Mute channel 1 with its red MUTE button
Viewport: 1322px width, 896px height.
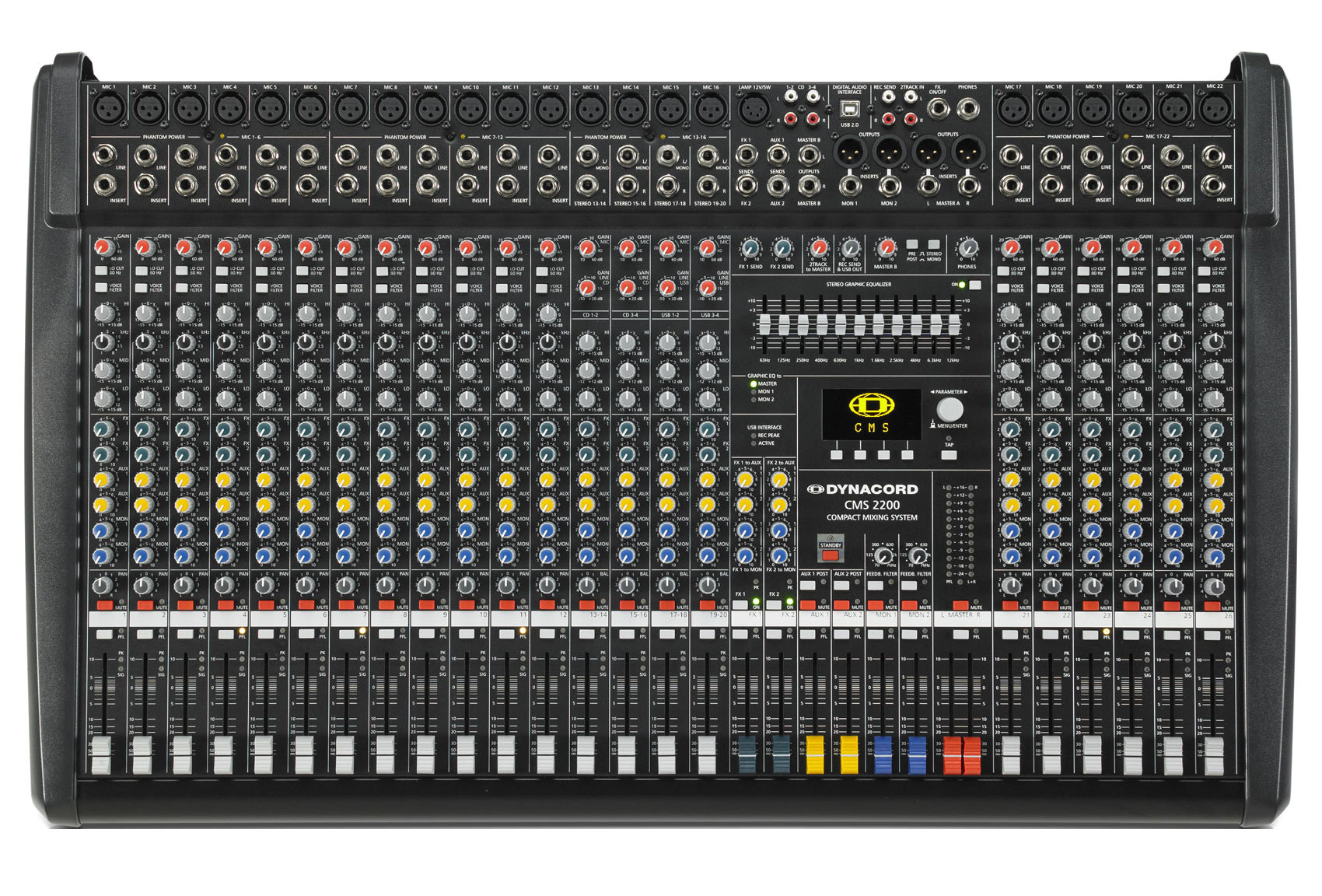(x=104, y=605)
